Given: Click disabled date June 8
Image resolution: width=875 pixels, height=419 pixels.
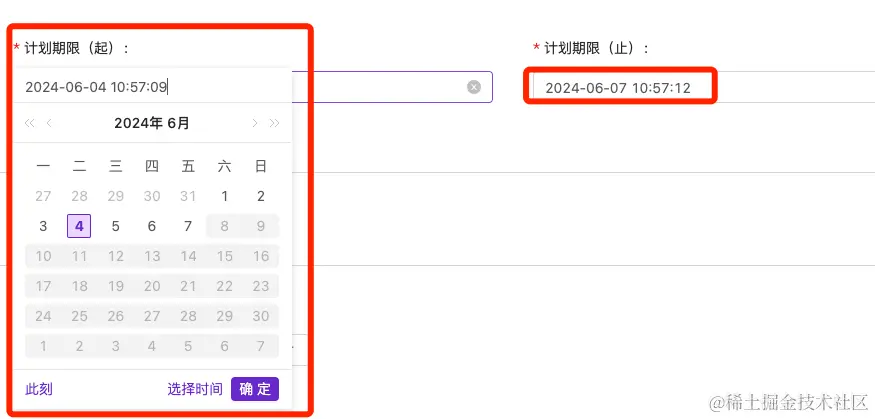Looking at the screenshot, I should [x=224, y=226].
